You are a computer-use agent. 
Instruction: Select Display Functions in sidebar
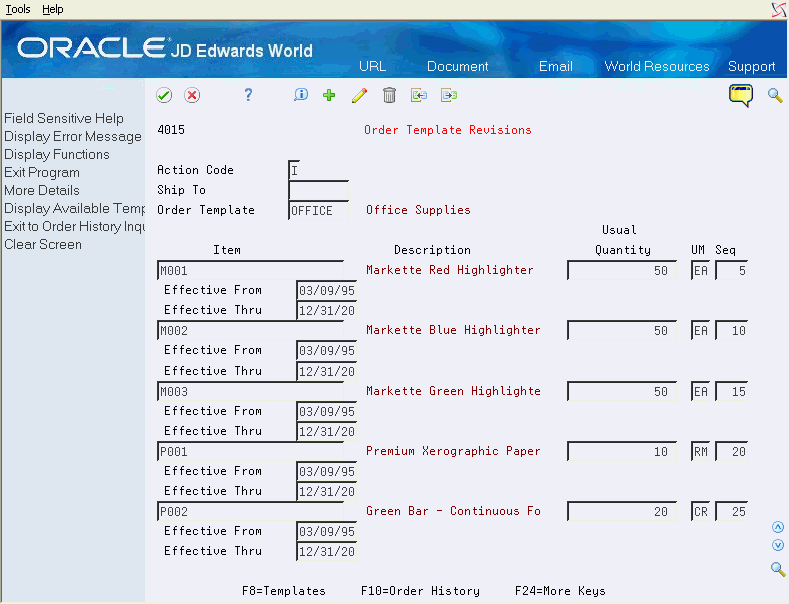tap(57, 155)
